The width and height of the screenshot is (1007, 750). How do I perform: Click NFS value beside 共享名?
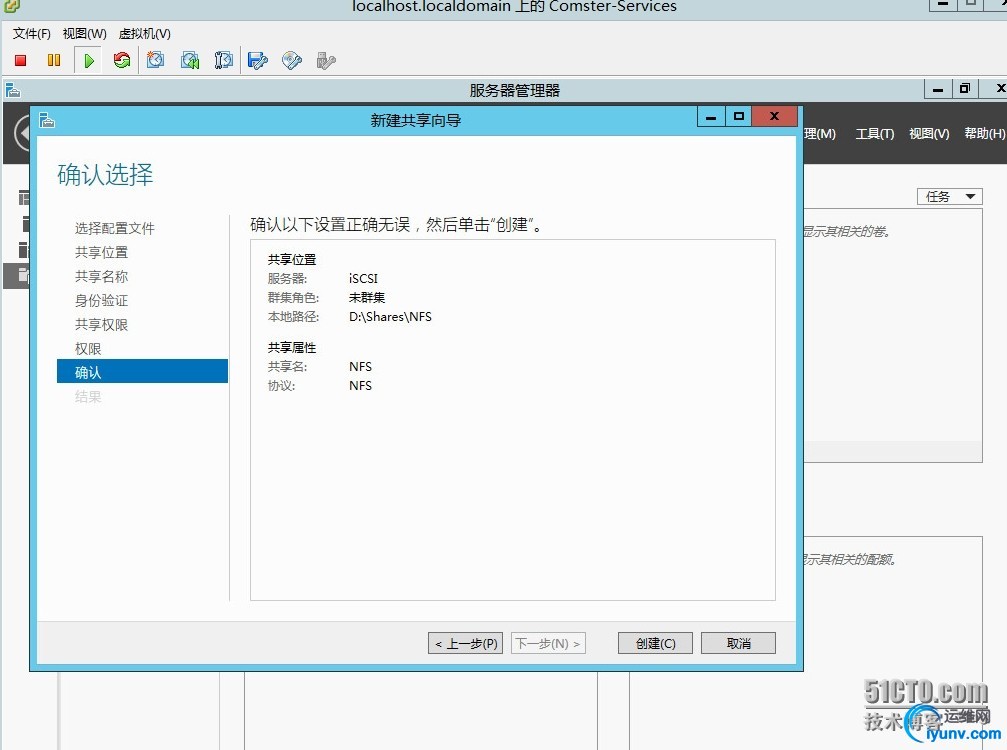(360, 367)
